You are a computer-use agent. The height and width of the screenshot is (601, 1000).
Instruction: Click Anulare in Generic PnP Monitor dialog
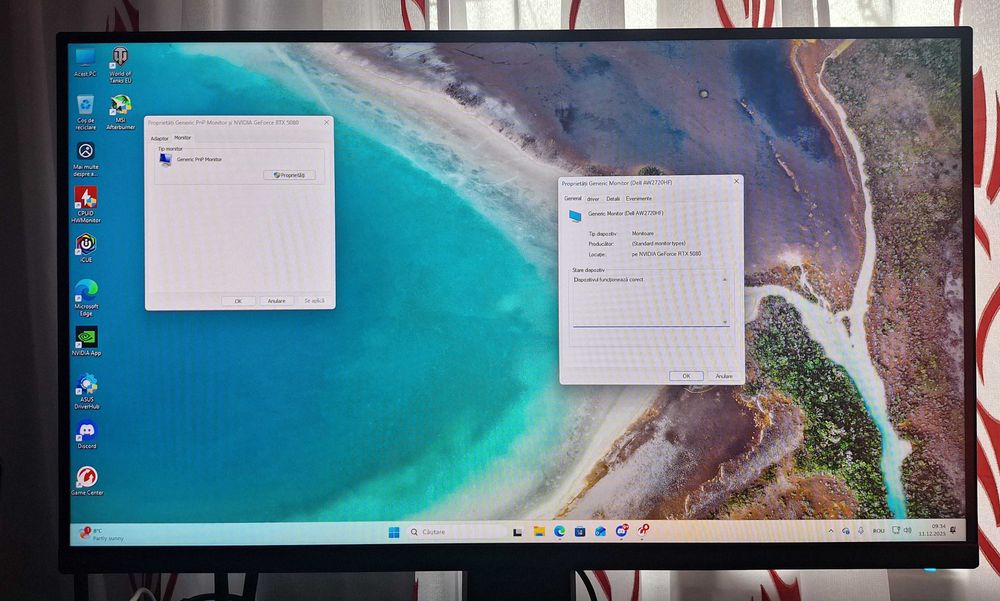(x=276, y=300)
